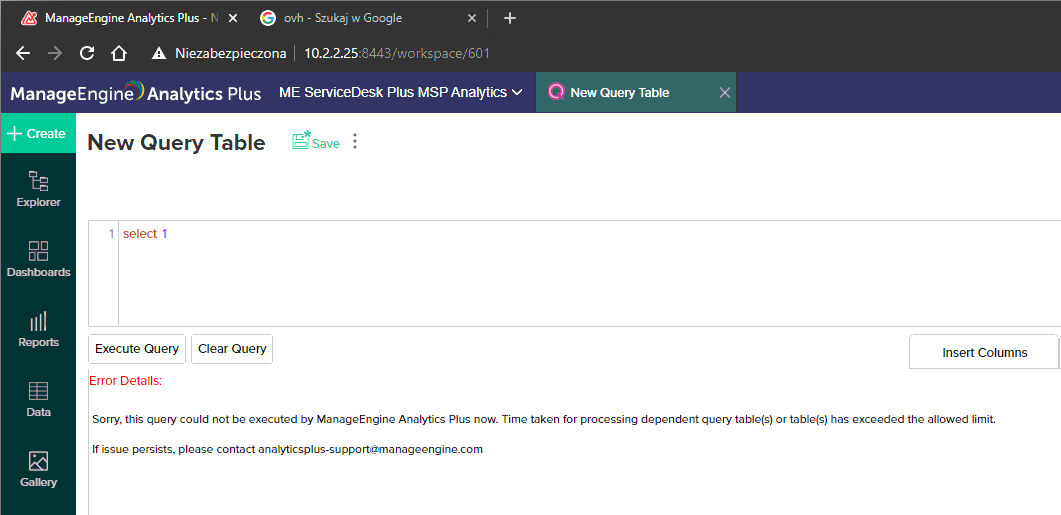Viewport: 1061px width, 515px height.
Task: Close the New Query Table tab
Action: pyautogui.click(x=725, y=93)
